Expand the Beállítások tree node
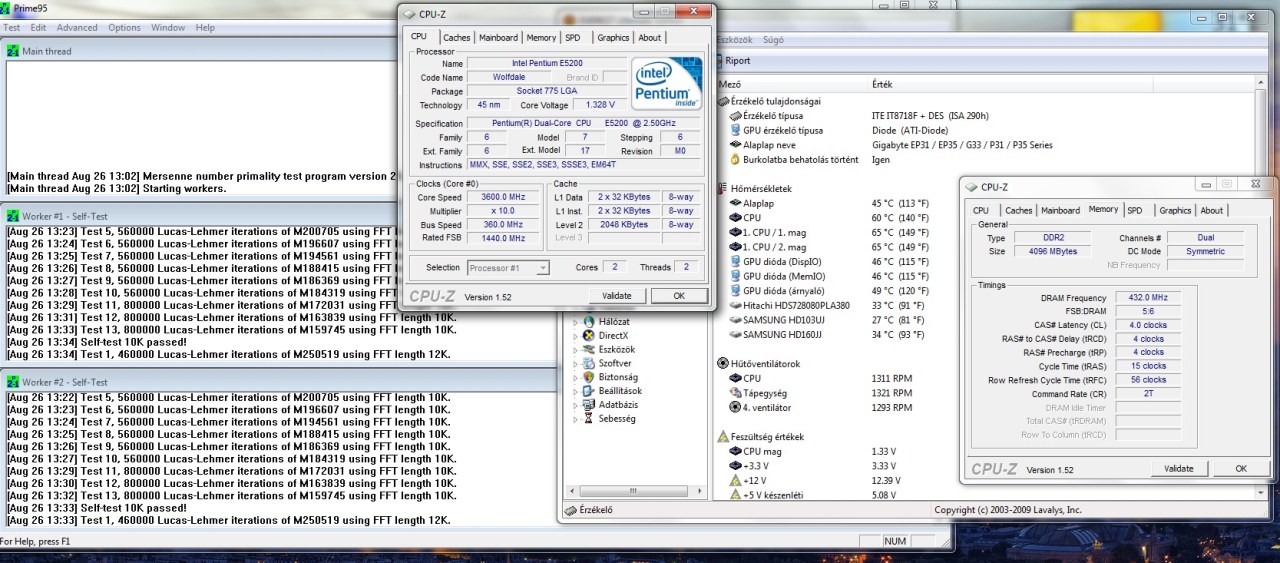The width and height of the screenshot is (1280, 563). (574, 391)
